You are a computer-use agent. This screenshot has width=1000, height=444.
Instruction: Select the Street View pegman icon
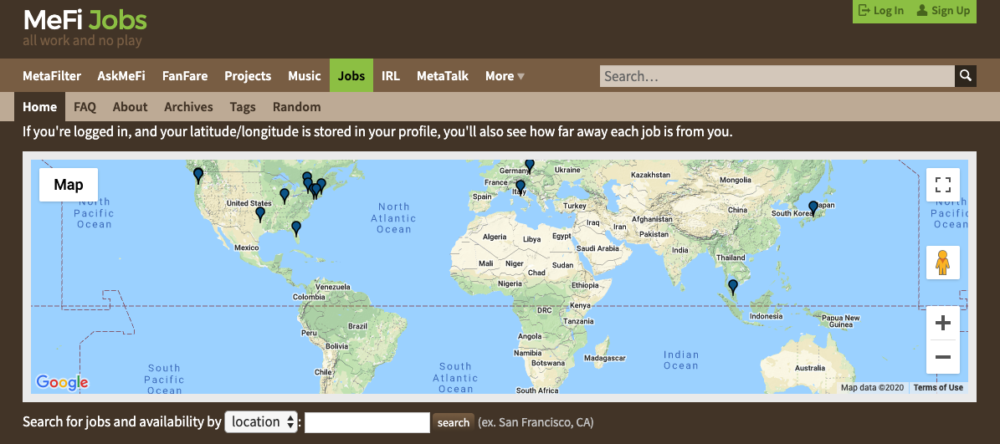[x=943, y=262]
